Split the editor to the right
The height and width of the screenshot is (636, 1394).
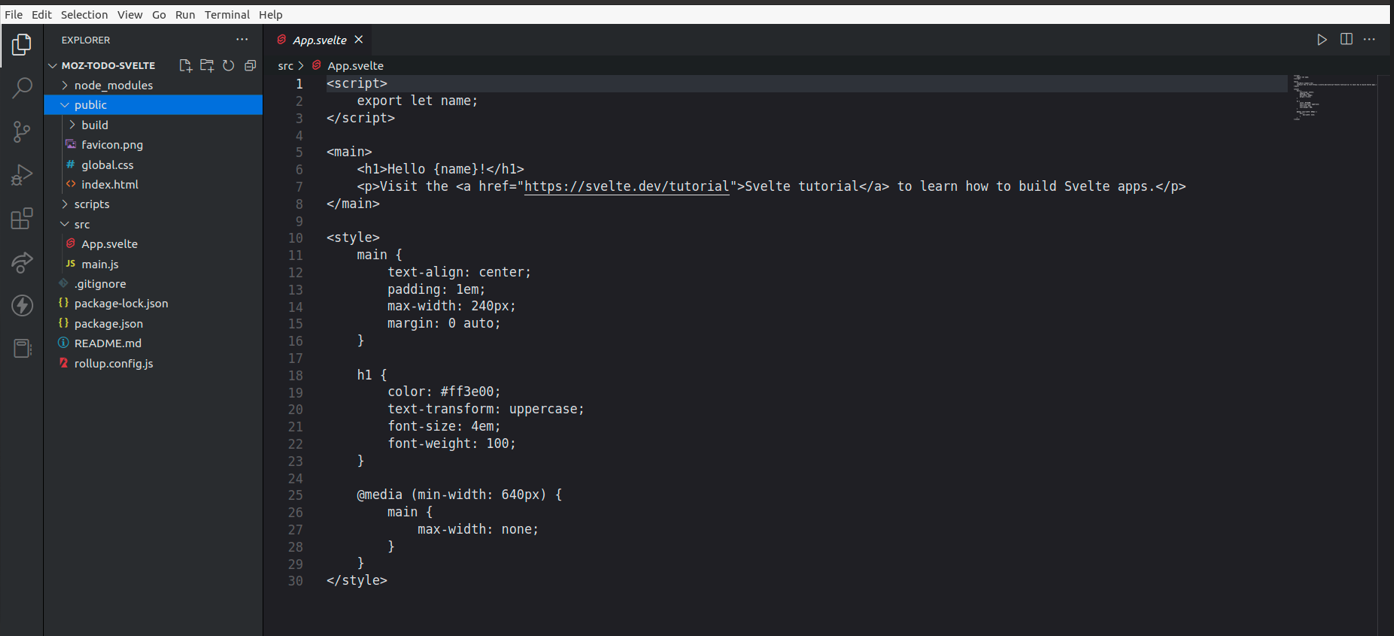tap(1346, 40)
